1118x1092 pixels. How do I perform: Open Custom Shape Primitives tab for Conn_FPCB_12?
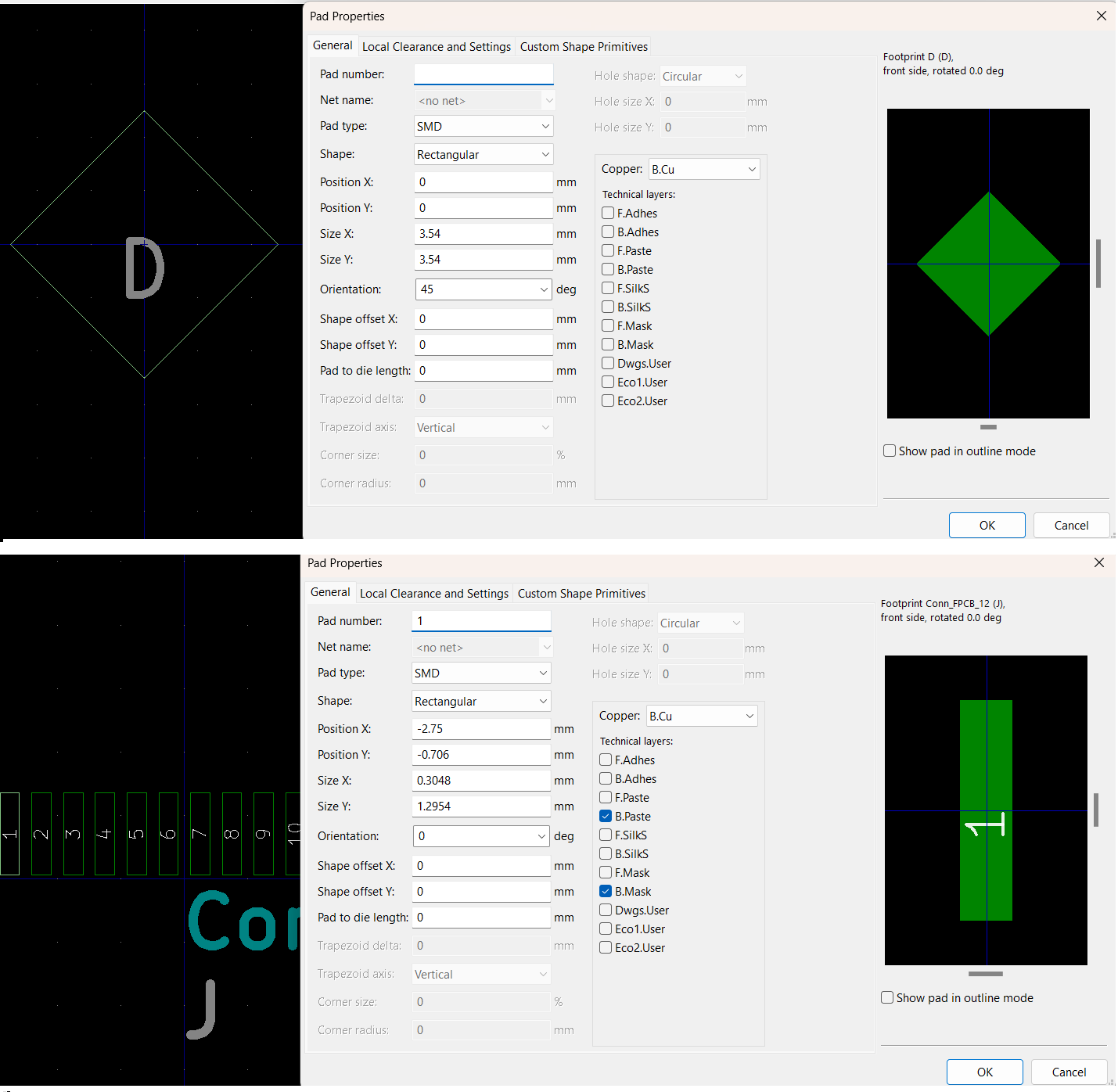click(581, 594)
